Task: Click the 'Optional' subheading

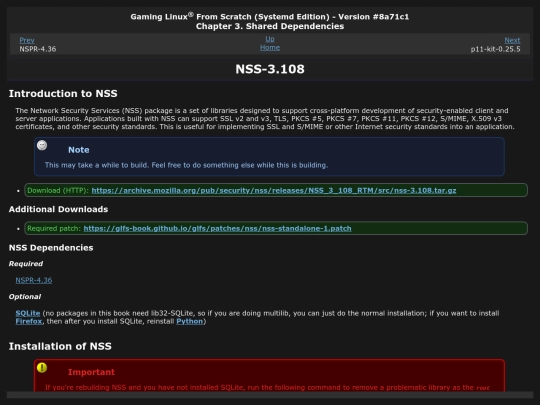Action: click(25, 297)
